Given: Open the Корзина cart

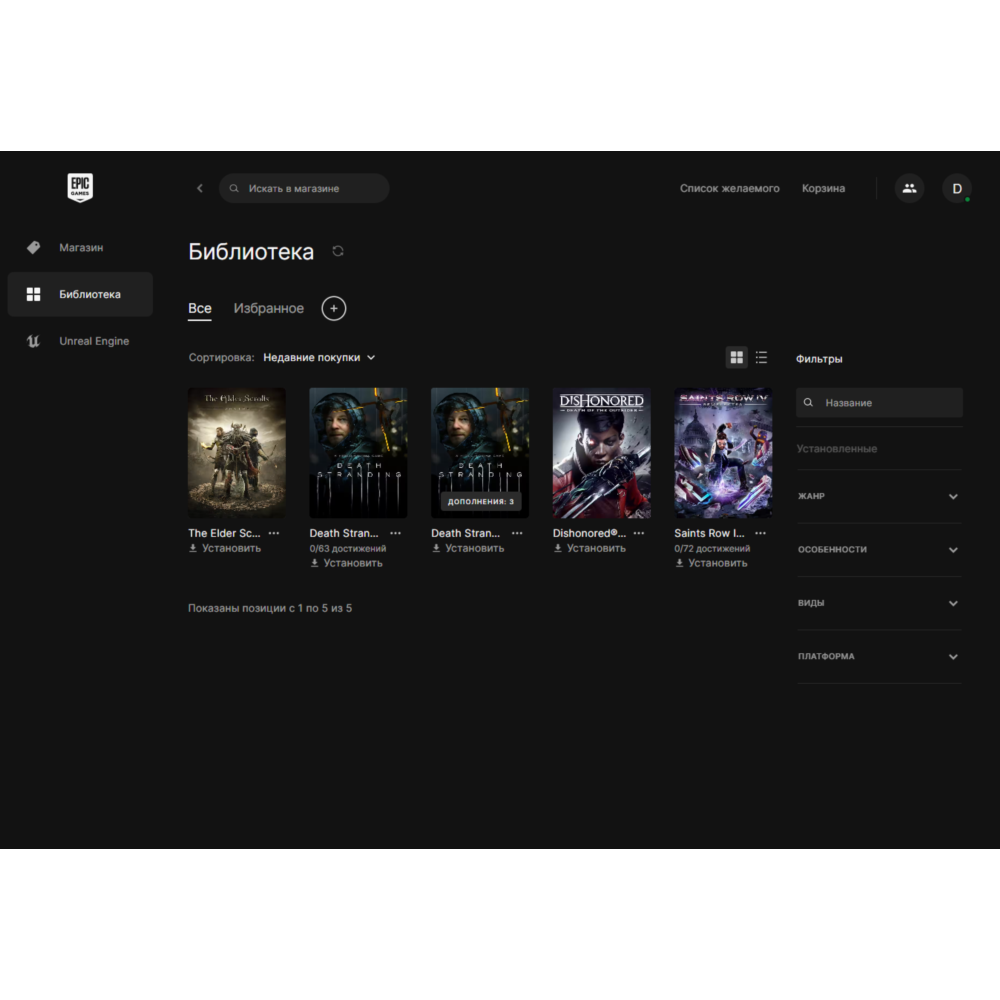Looking at the screenshot, I should tap(823, 188).
